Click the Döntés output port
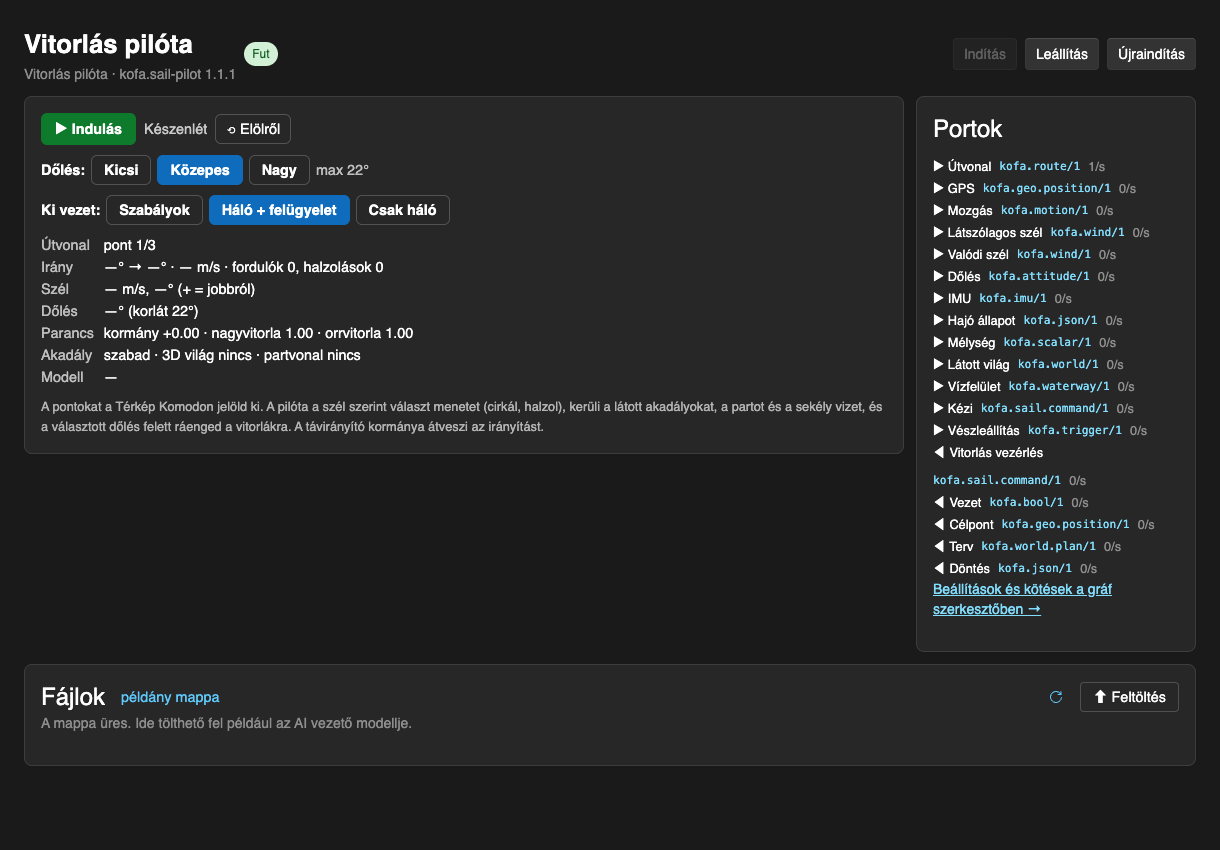This screenshot has height=850, width=1220. (1015, 568)
